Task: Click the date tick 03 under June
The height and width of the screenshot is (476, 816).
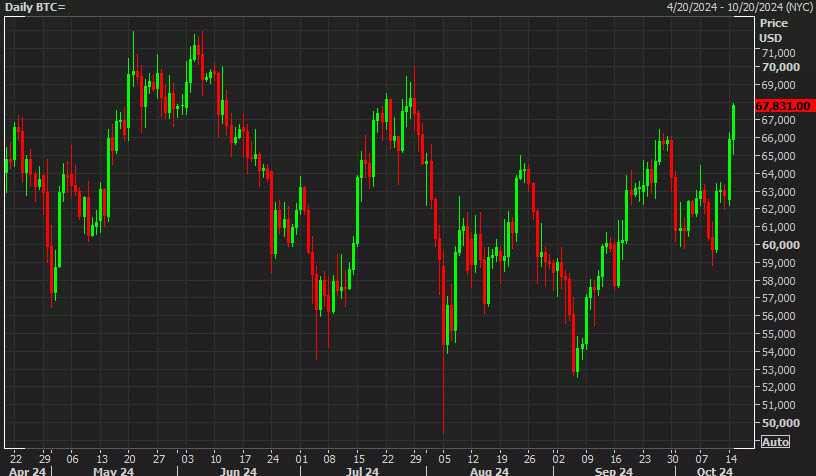Action: pos(187,459)
